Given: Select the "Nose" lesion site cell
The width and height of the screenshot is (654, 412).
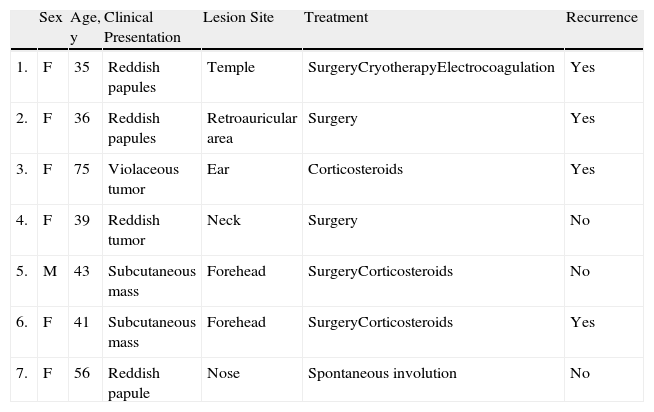Looking at the screenshot, I should [x=223, y=373].
